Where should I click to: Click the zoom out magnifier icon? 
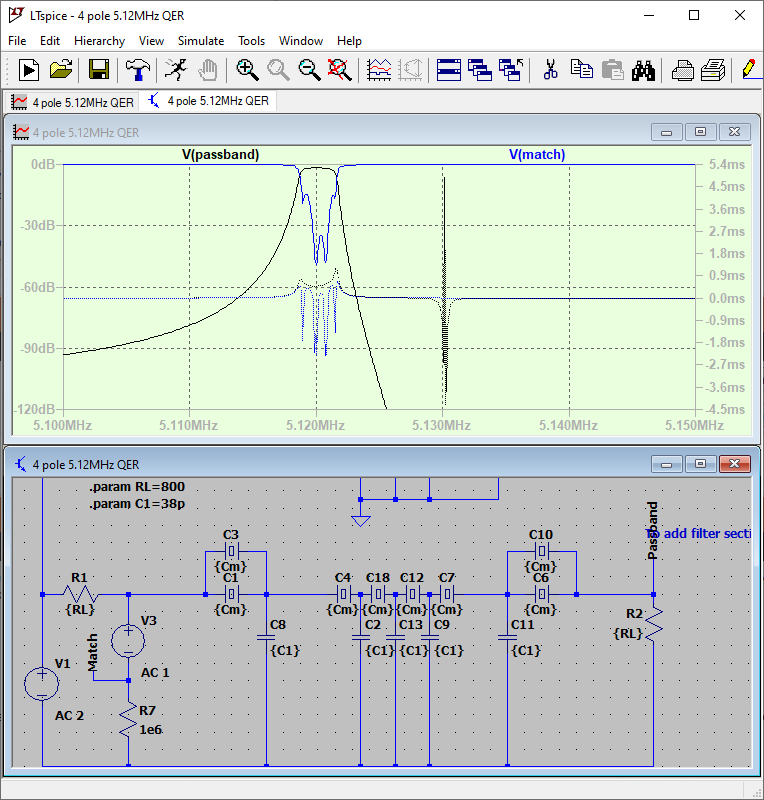pos(309,69)
